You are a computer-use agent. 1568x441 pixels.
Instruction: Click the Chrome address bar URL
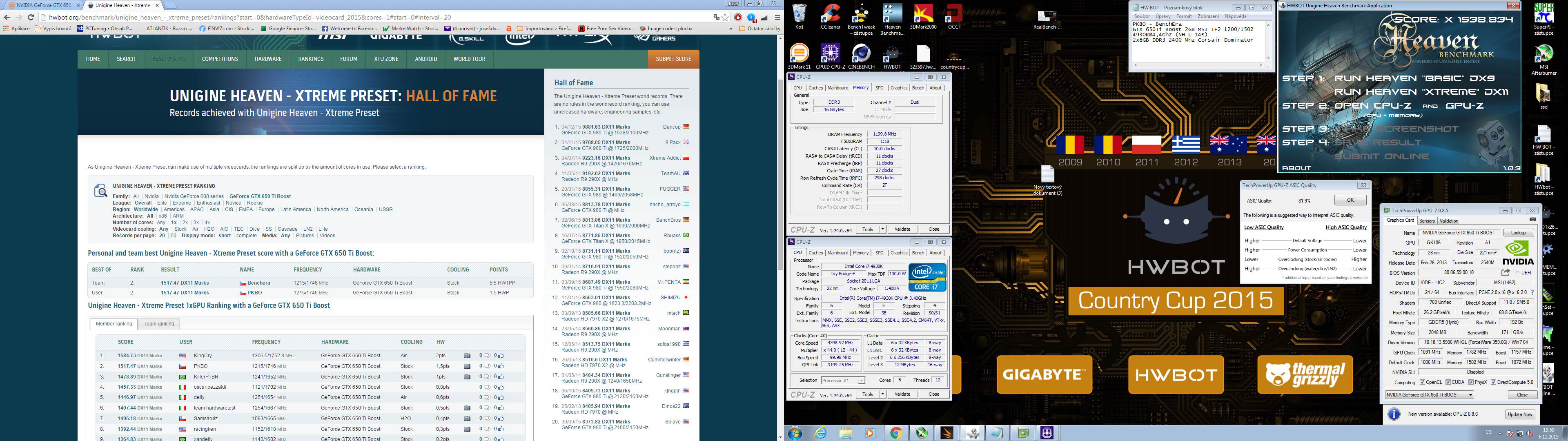click(250, 18)
